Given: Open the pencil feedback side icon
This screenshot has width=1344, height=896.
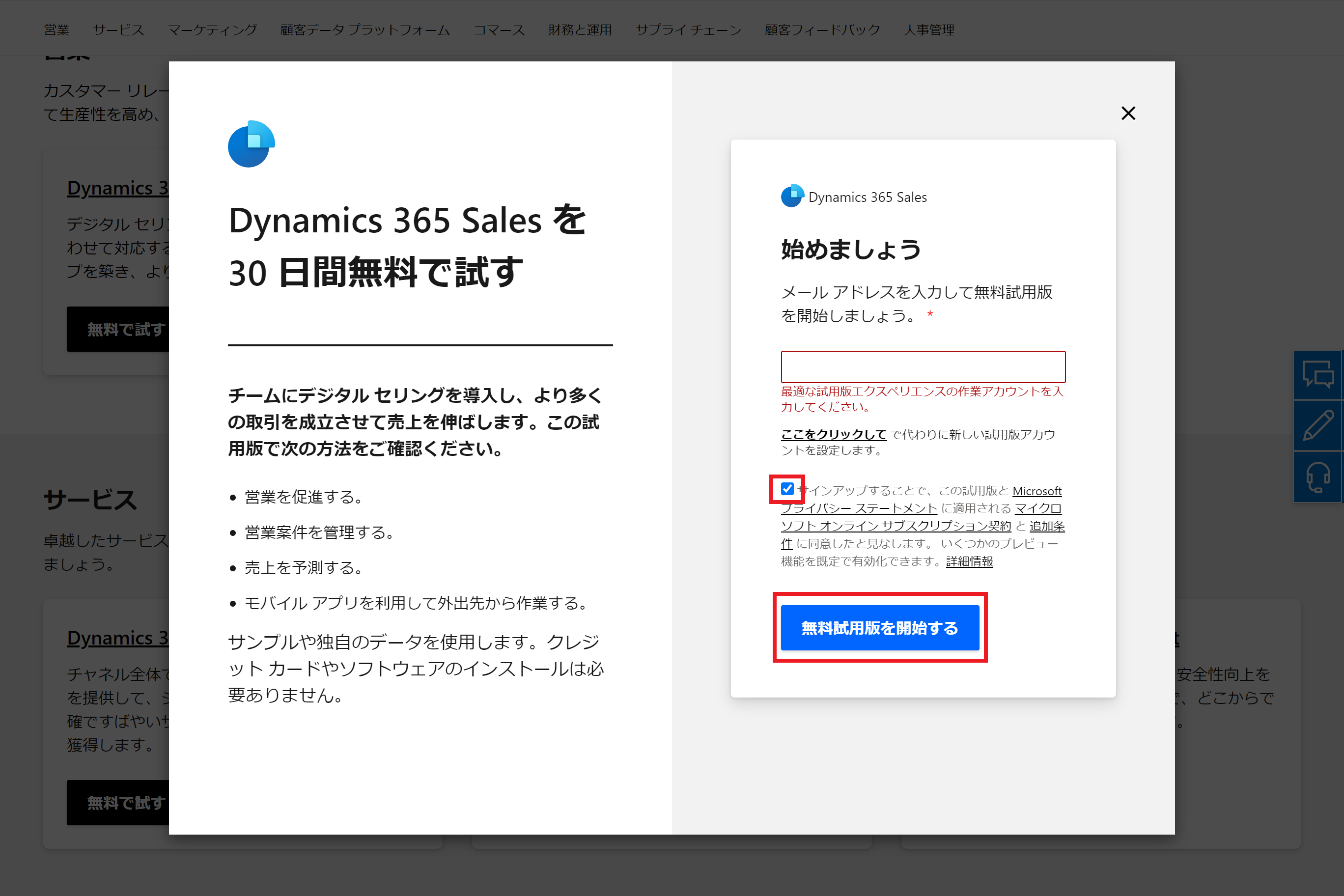Looking at the screenshot, I should point(1317,425).
